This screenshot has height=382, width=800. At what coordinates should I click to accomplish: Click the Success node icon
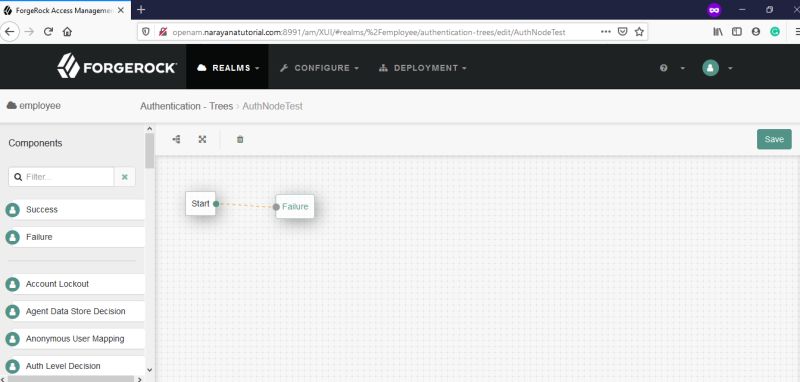(13, 210)
